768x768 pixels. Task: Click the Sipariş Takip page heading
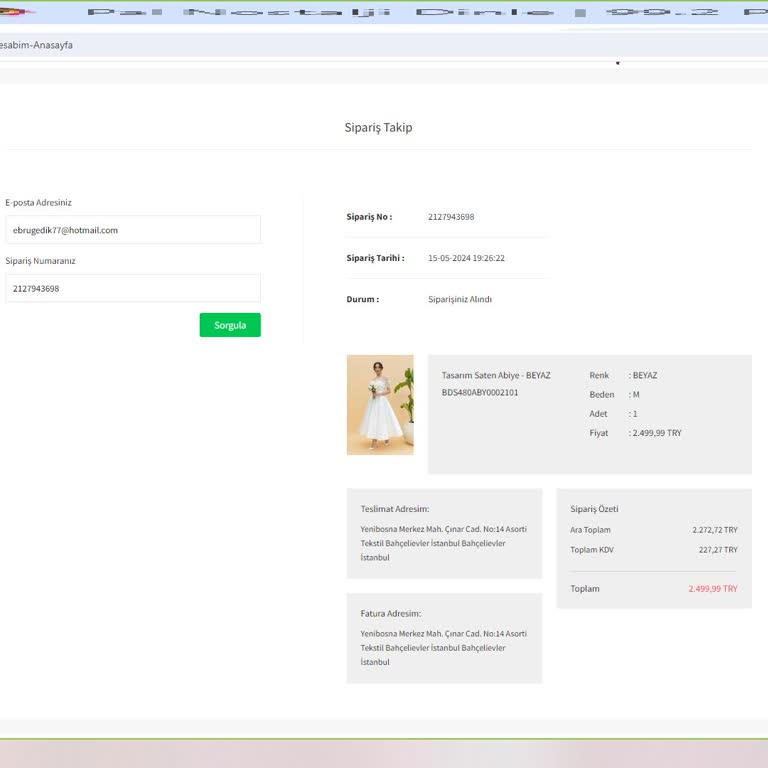click(x=378, y=128)
